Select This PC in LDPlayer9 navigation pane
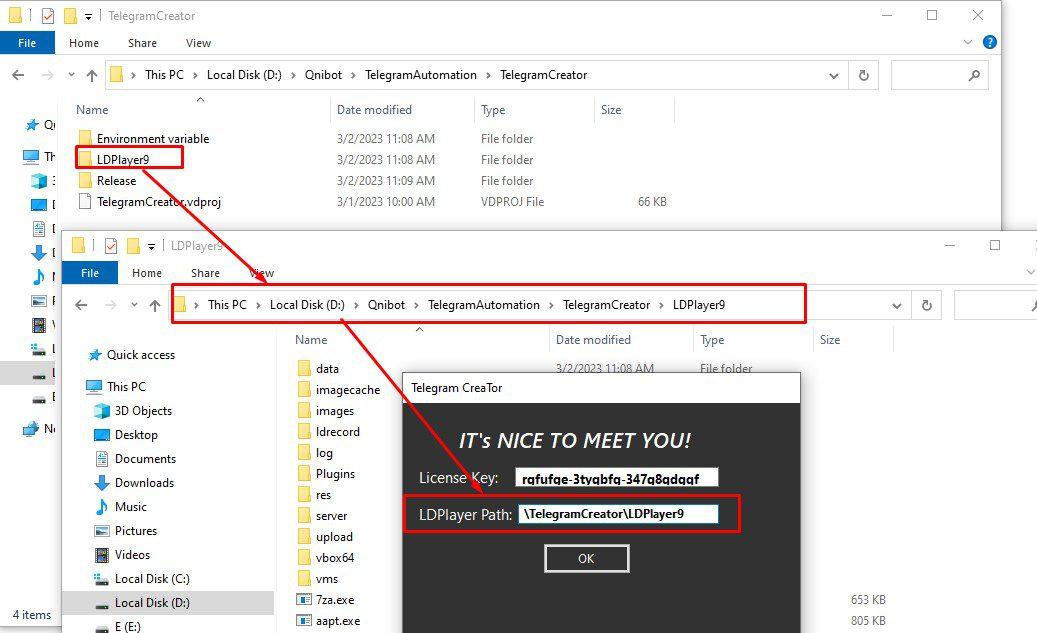The width and height of the screenshot is (1037, 633). pos(126,387)
